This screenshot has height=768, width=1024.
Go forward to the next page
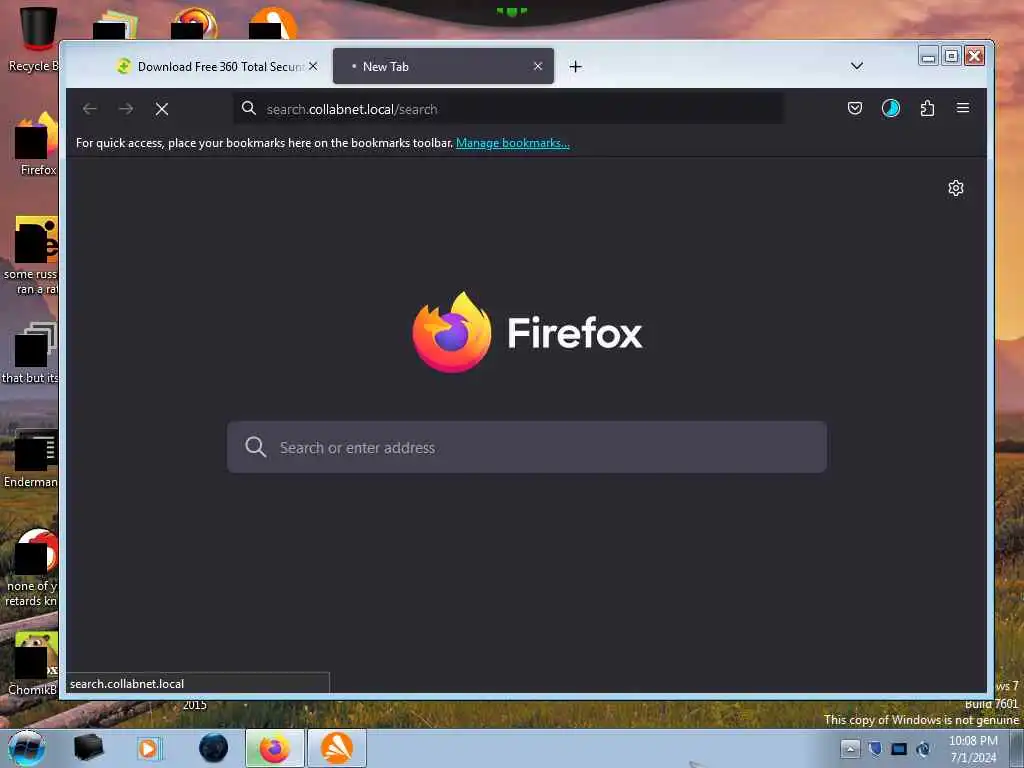[x=126, y=109]
